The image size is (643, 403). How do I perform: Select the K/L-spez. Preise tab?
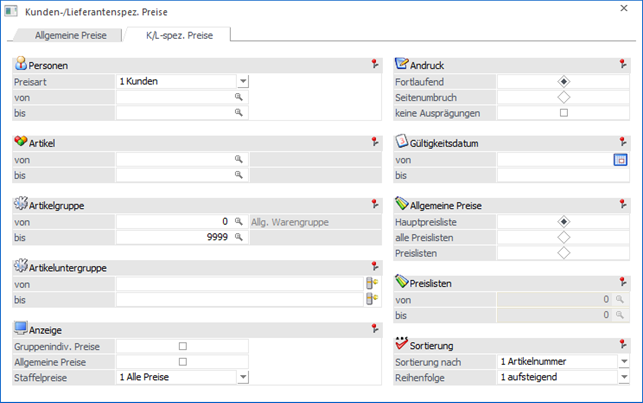(x=178, y=35)
